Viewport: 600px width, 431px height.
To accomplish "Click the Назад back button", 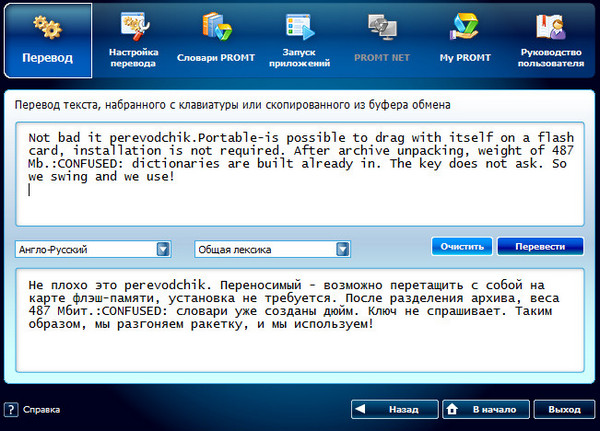I will click(395, 410).
